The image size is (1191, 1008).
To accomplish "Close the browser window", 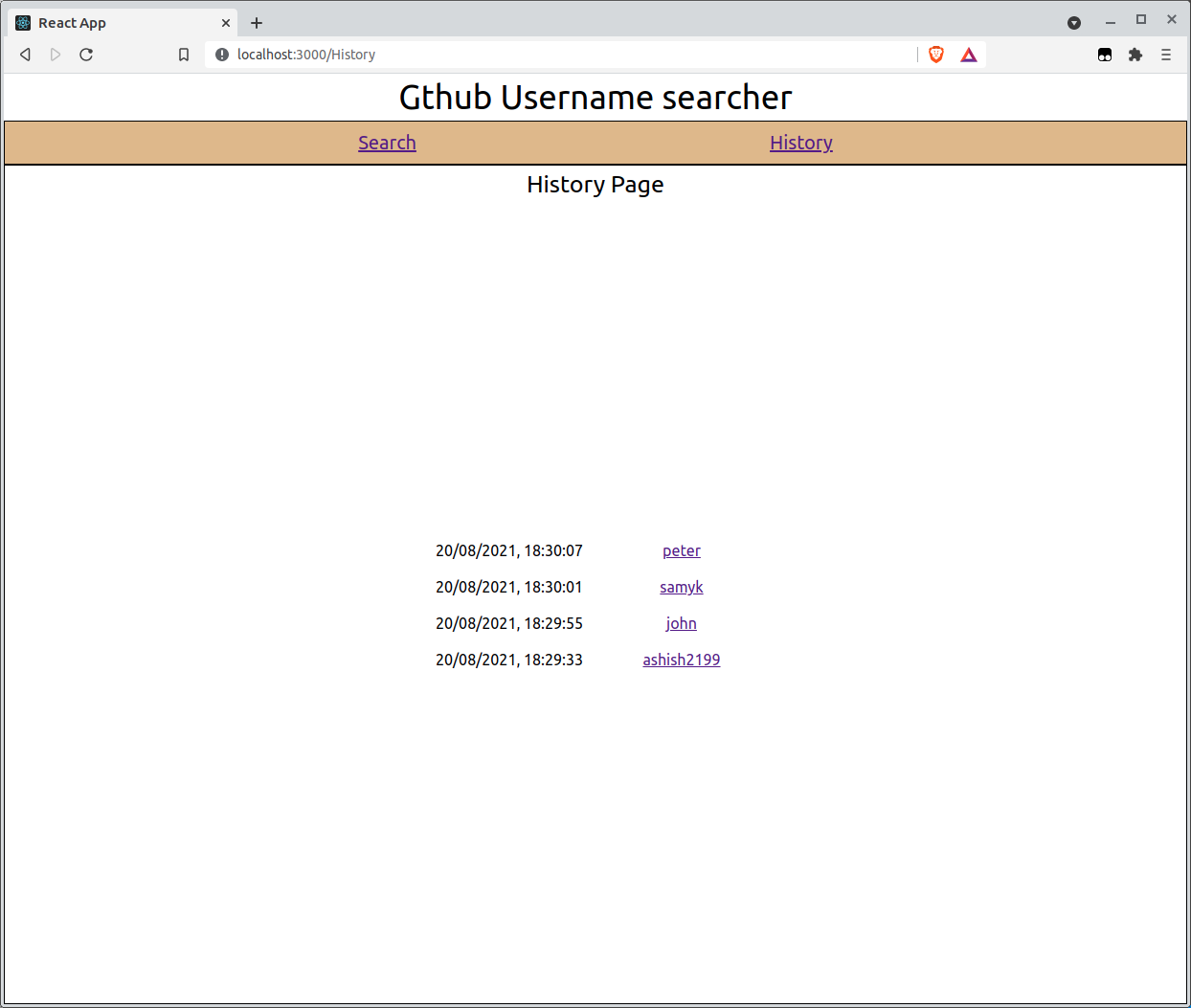I will click(x=1172, y=19).
